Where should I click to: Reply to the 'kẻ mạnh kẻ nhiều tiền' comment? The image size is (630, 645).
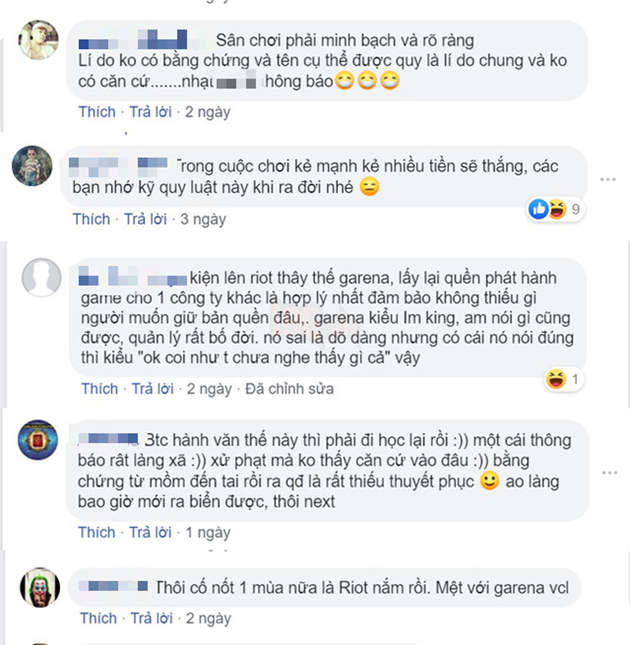click(x=145, y=219)
